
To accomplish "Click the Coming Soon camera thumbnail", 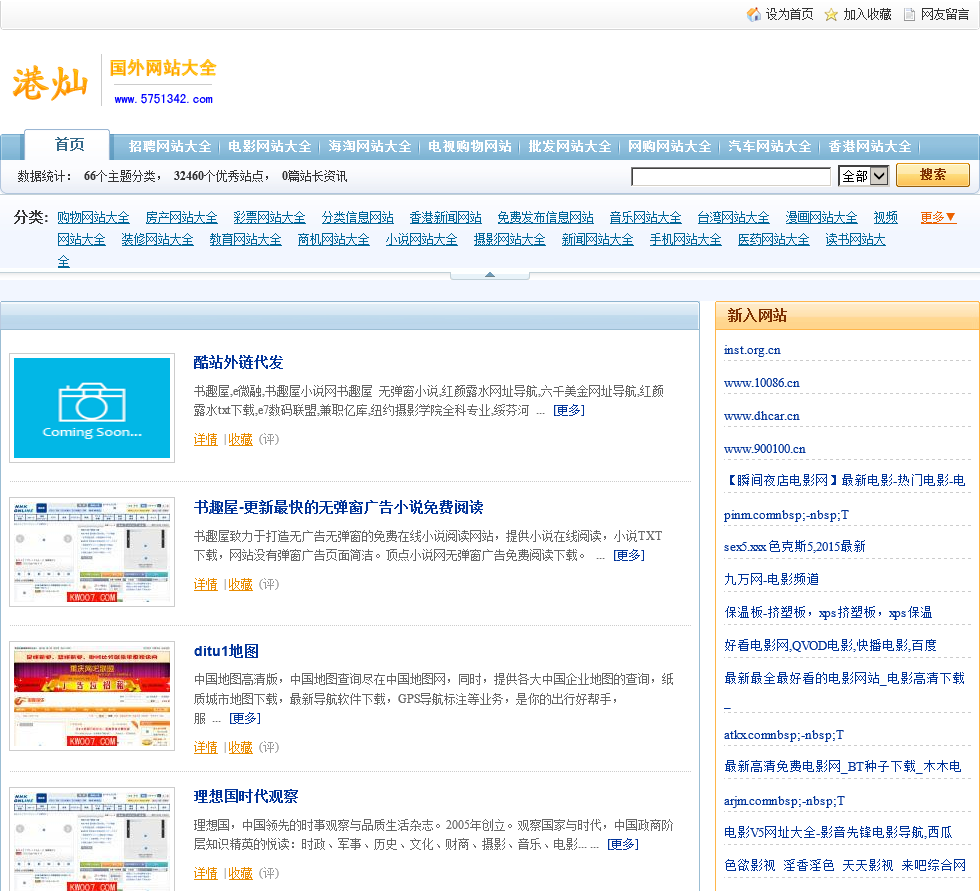I will point(92,408).
